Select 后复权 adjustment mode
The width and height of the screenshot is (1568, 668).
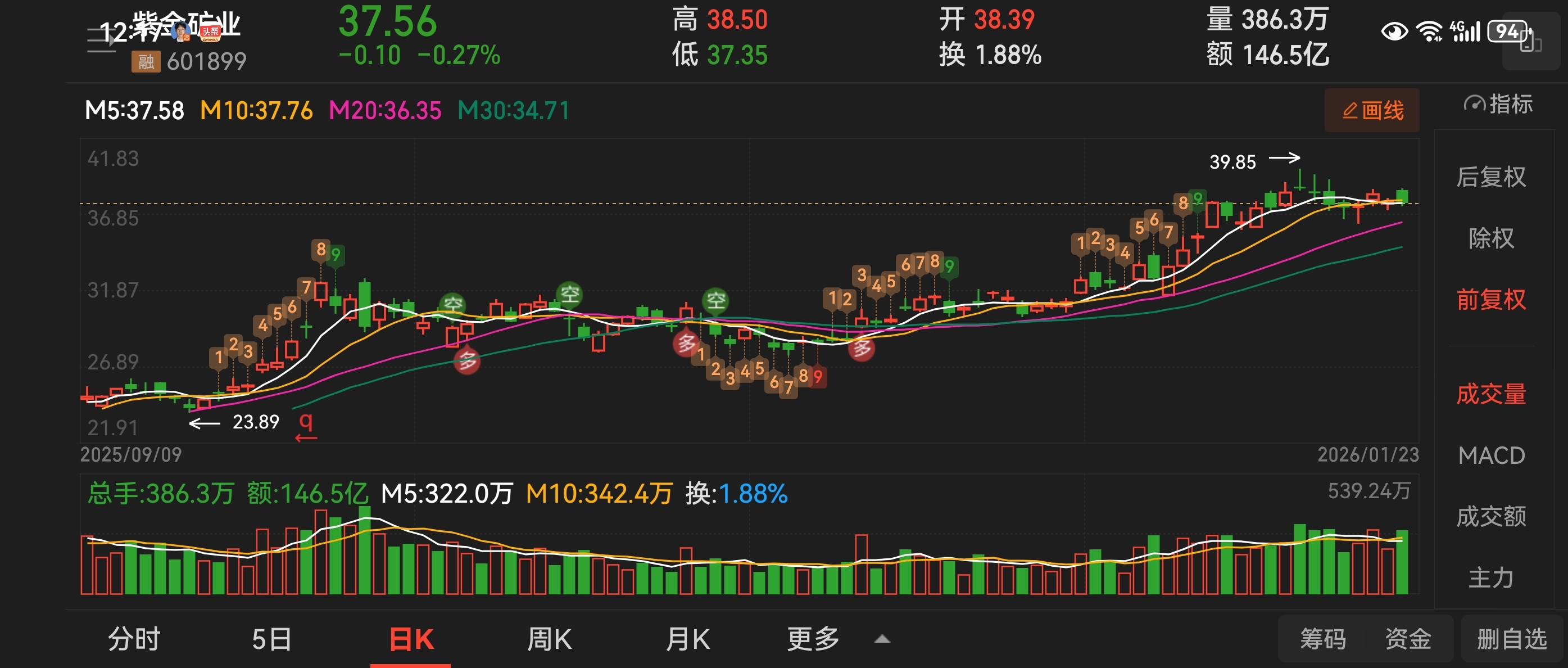tap(1490, 177)
